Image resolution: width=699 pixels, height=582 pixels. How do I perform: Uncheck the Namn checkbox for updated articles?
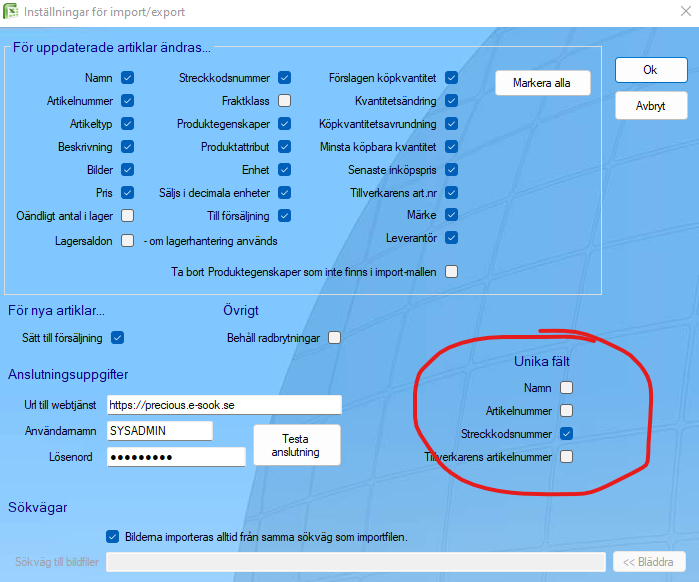tap(127, 78)
